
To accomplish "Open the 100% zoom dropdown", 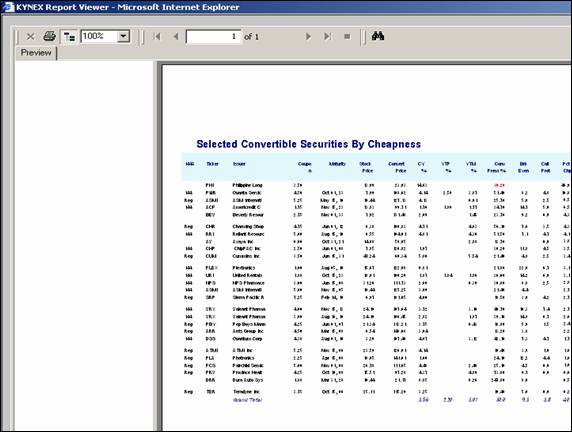I will [123, 36].
